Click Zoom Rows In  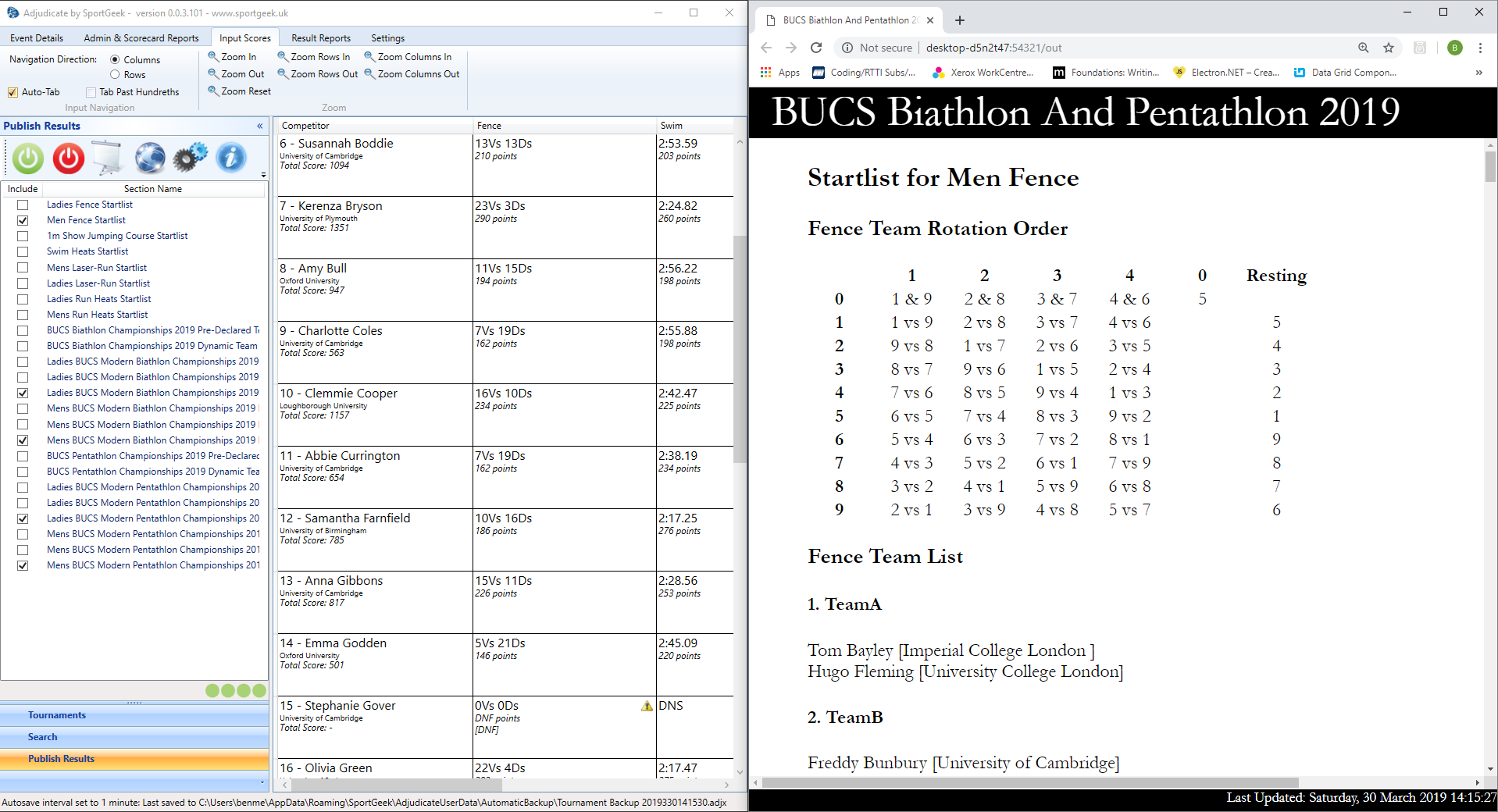314,57
